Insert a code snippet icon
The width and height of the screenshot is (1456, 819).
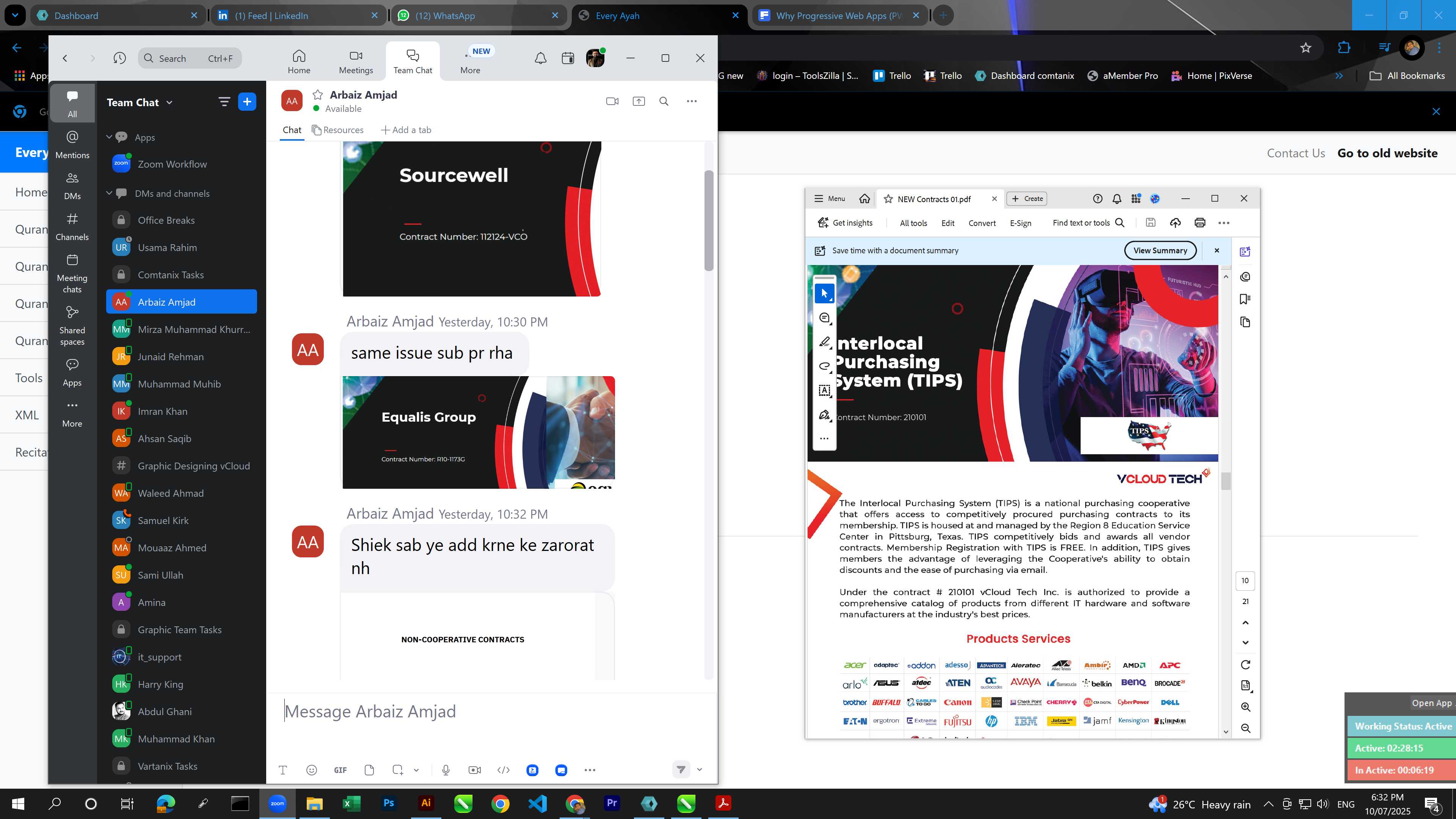(x=503, y=770)
